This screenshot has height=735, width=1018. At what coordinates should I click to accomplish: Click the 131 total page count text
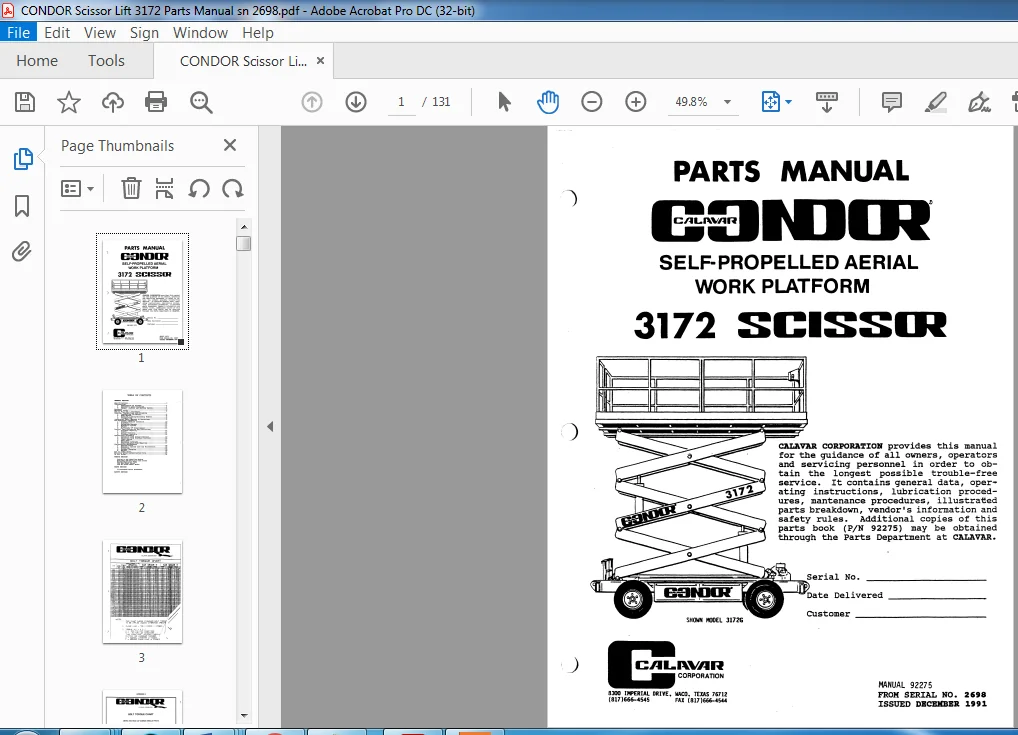pyautogui.click(x=441, y=102)
